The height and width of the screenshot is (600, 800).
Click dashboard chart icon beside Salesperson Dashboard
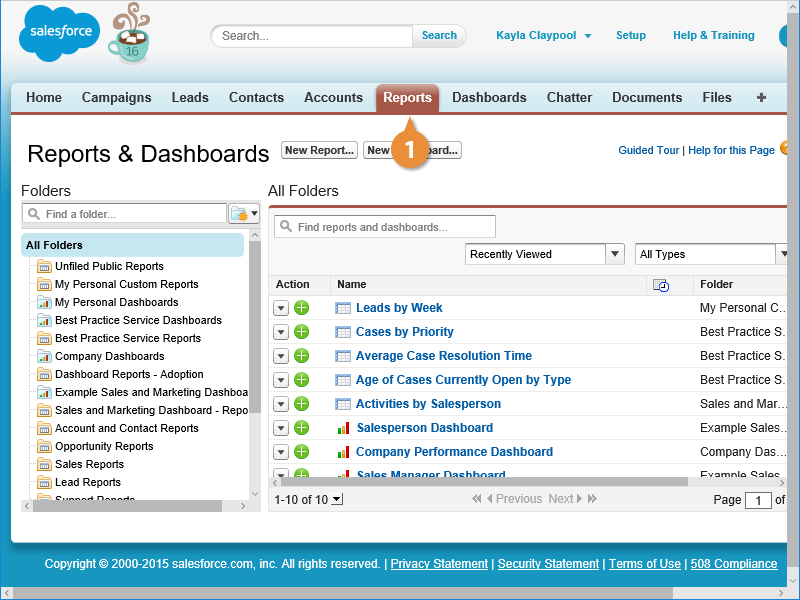343,428
